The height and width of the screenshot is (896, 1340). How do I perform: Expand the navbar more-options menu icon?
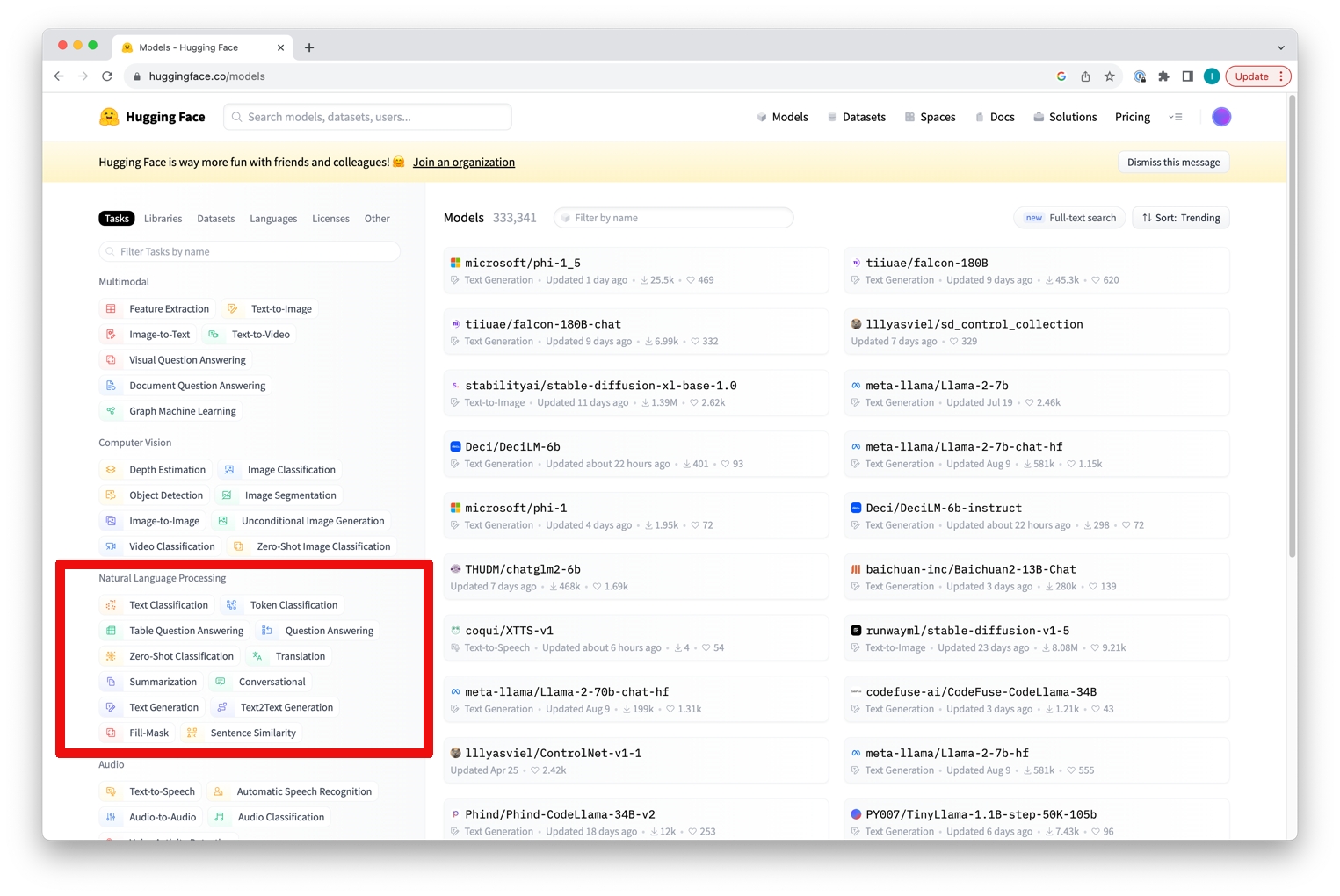point(1175,117)
